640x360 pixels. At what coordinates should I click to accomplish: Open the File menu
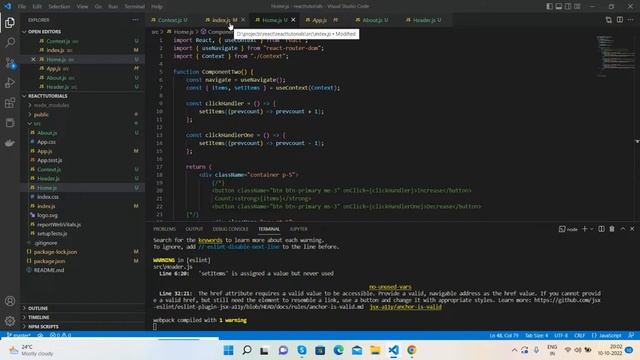[x=22, y=7]
